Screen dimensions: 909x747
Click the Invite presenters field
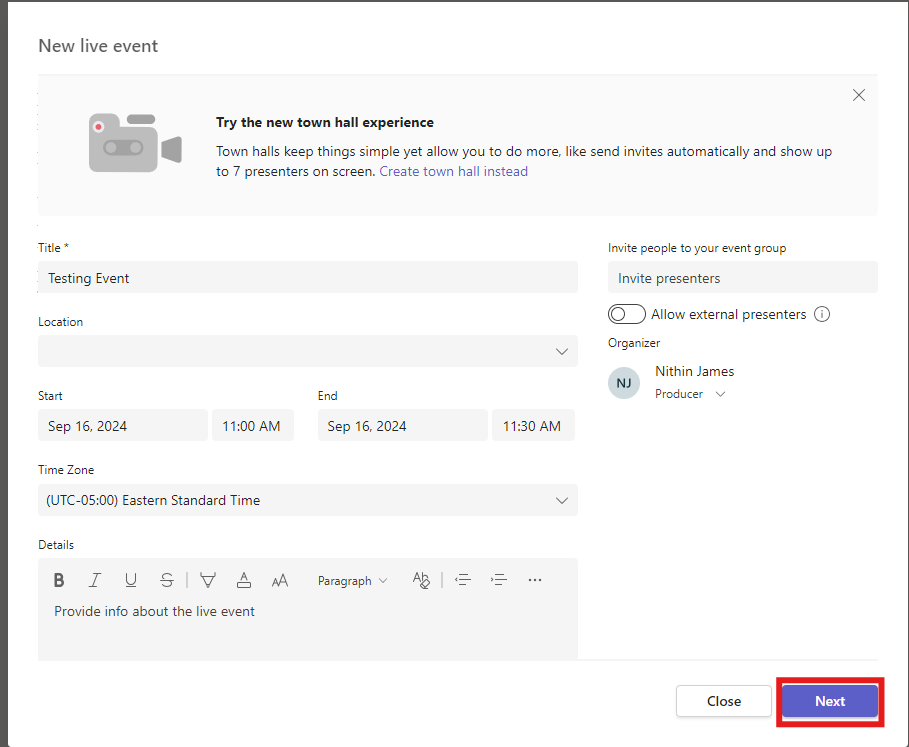(x=743, y=278)
